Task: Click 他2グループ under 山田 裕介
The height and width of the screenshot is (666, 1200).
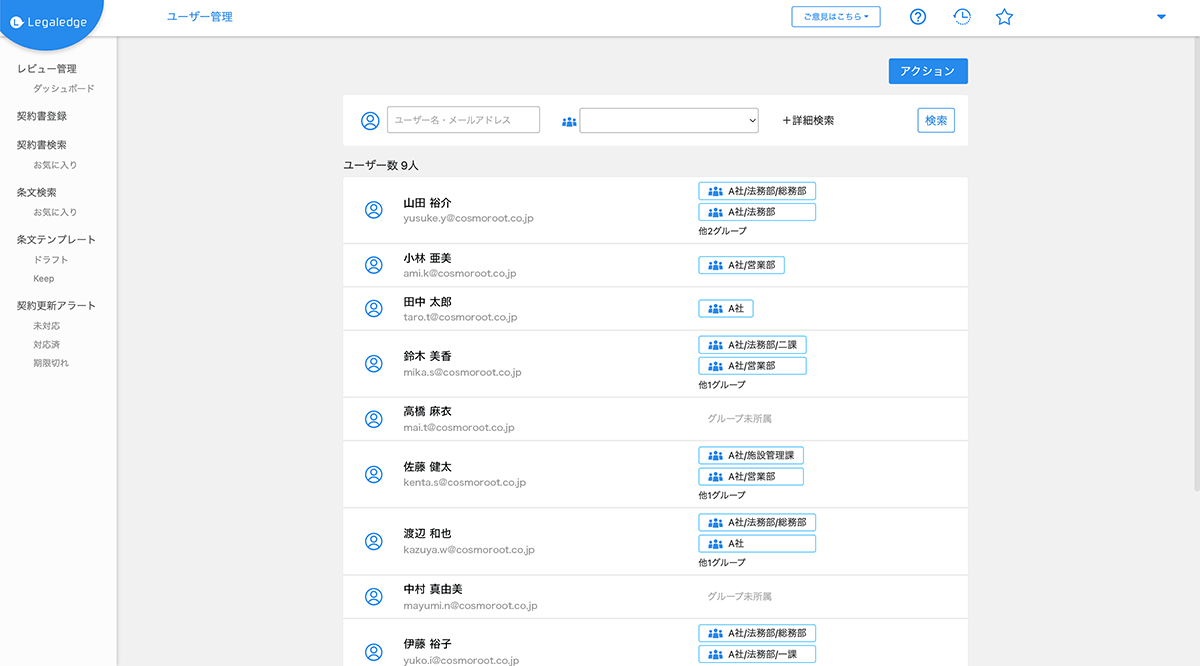Action: point(722,231)
